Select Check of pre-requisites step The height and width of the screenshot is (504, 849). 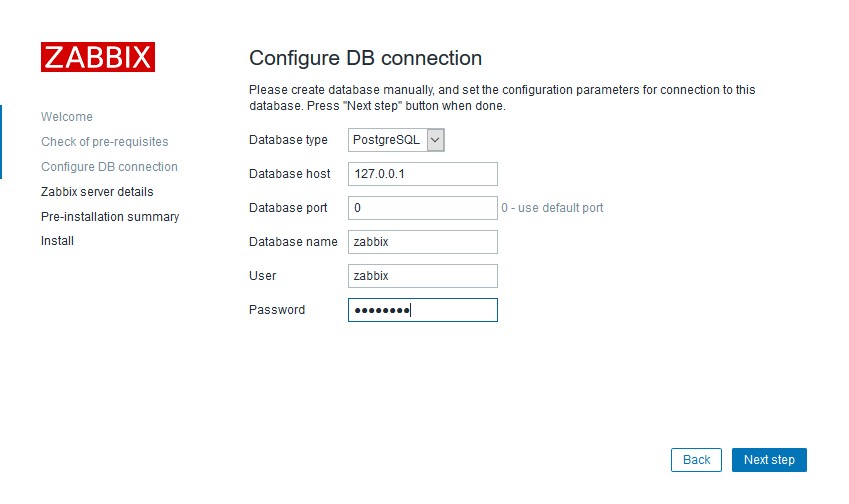point(105,142)
